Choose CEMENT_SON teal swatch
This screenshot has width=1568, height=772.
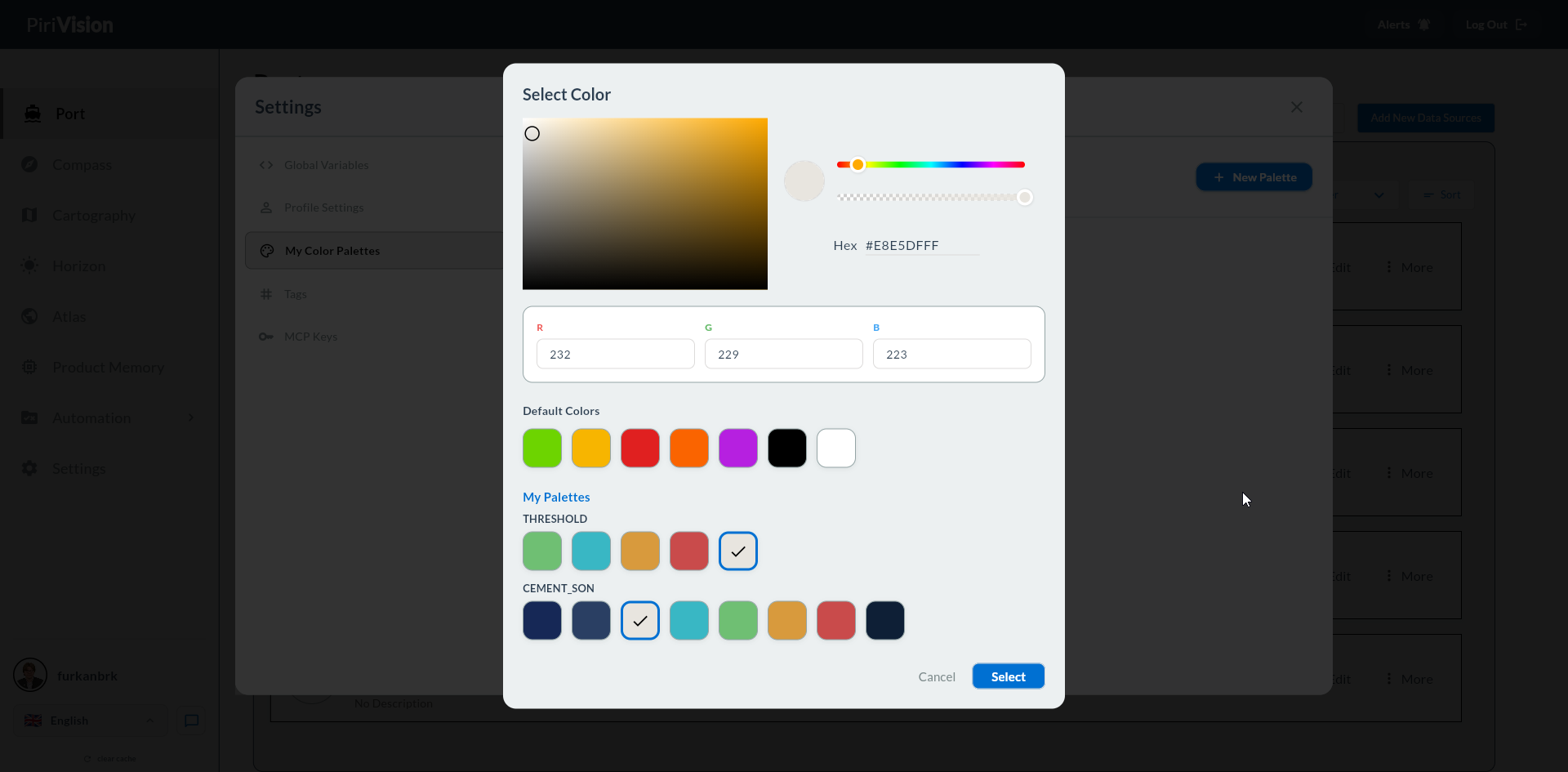point(689,620)
